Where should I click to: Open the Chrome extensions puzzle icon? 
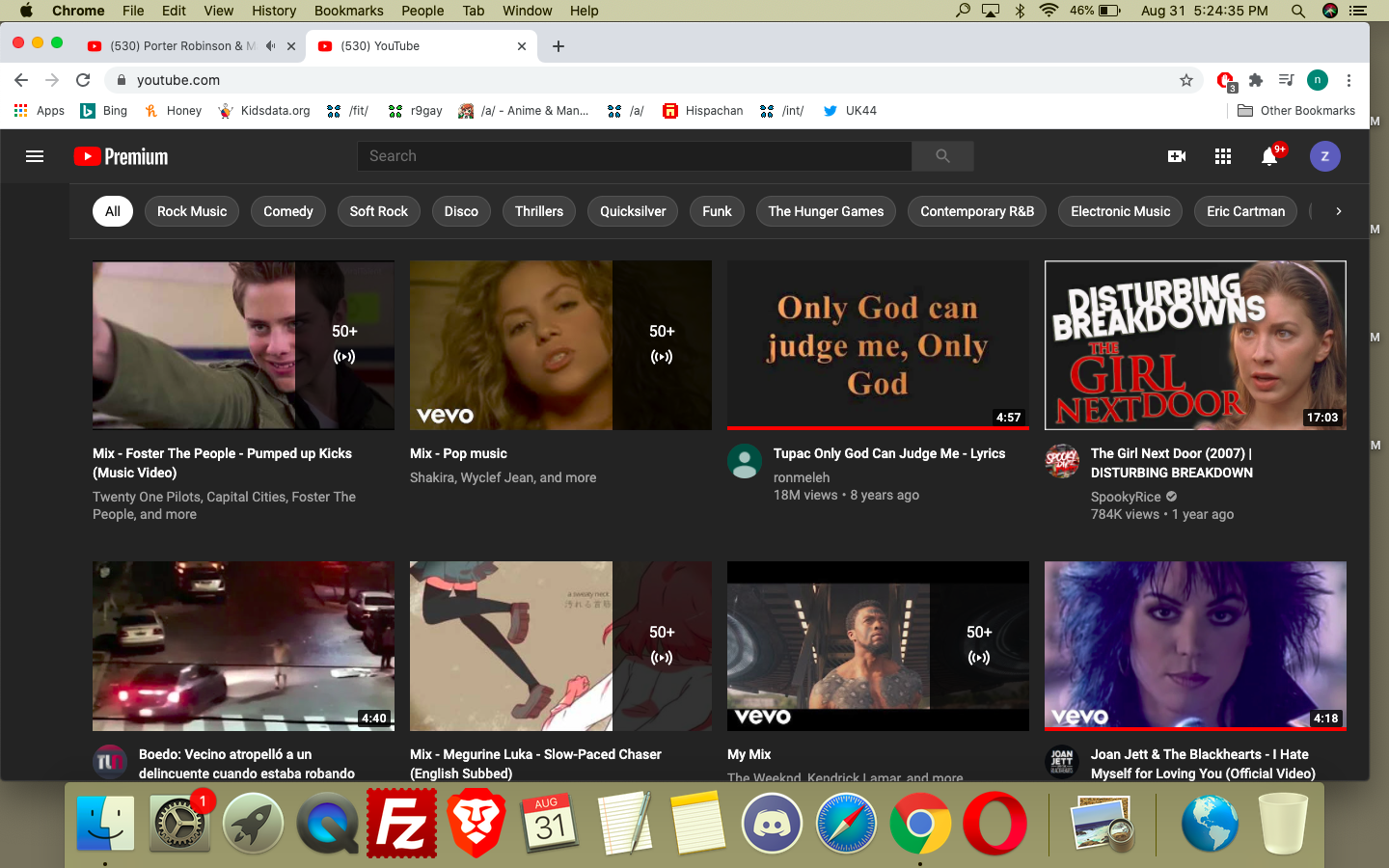click(1255, 80)
